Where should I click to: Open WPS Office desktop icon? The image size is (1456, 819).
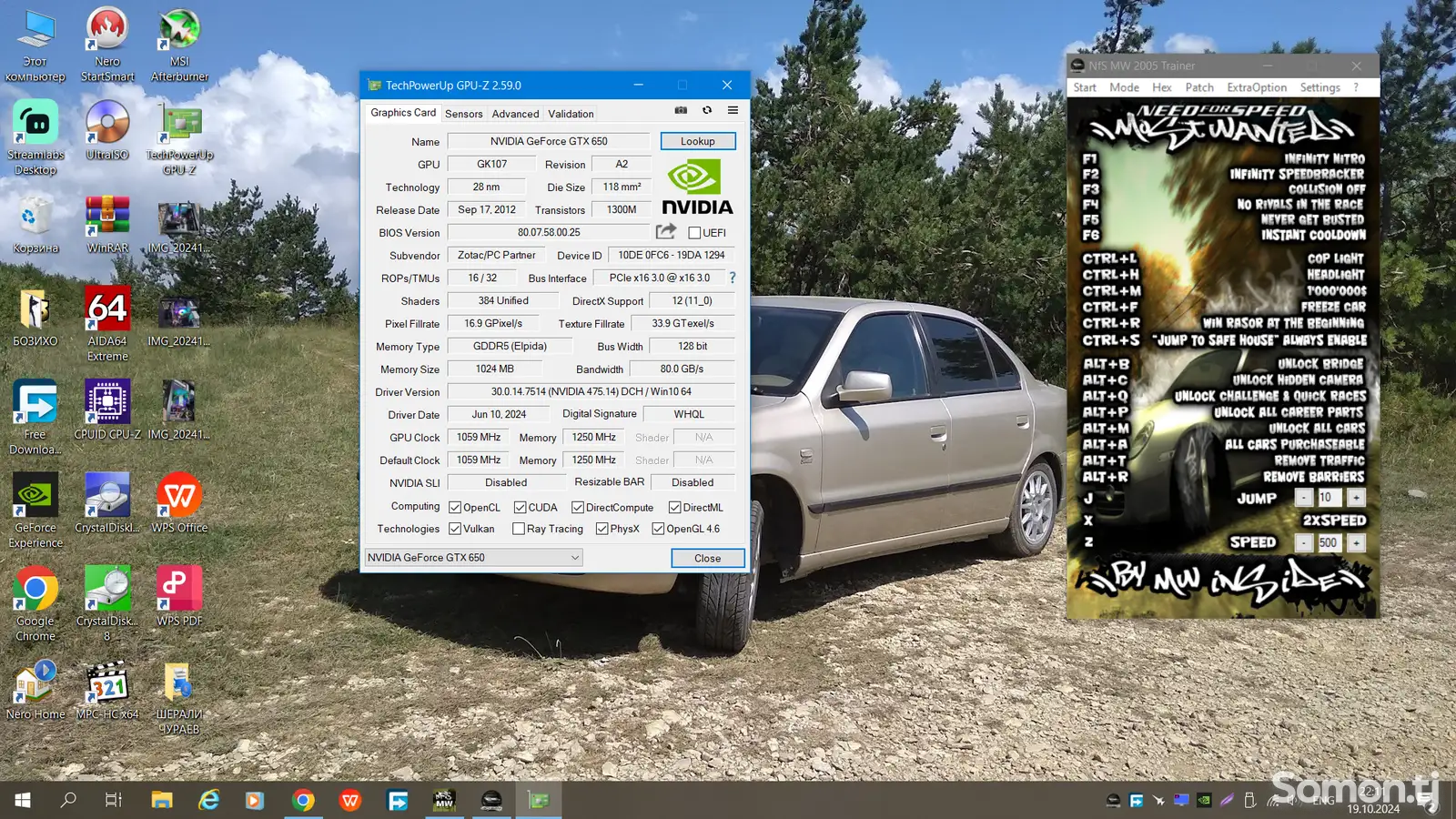pyautogui.click(x=179, y=503)
